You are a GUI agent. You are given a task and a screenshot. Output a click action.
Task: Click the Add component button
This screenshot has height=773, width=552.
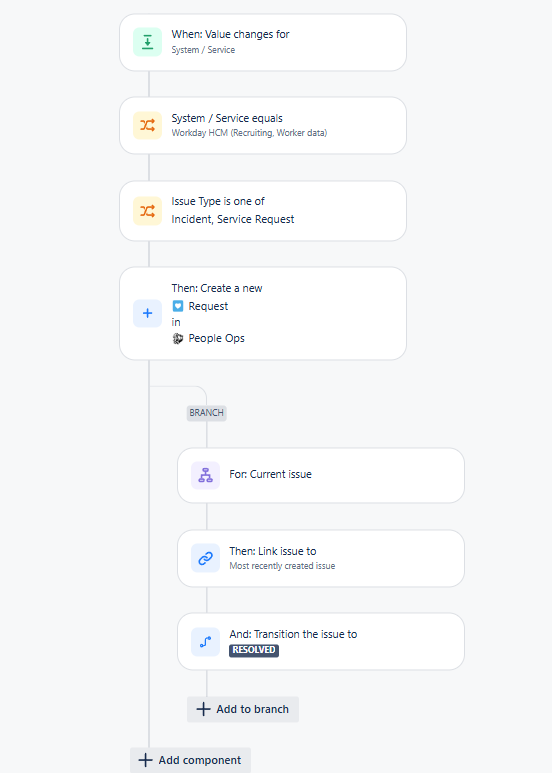point(190,760)
